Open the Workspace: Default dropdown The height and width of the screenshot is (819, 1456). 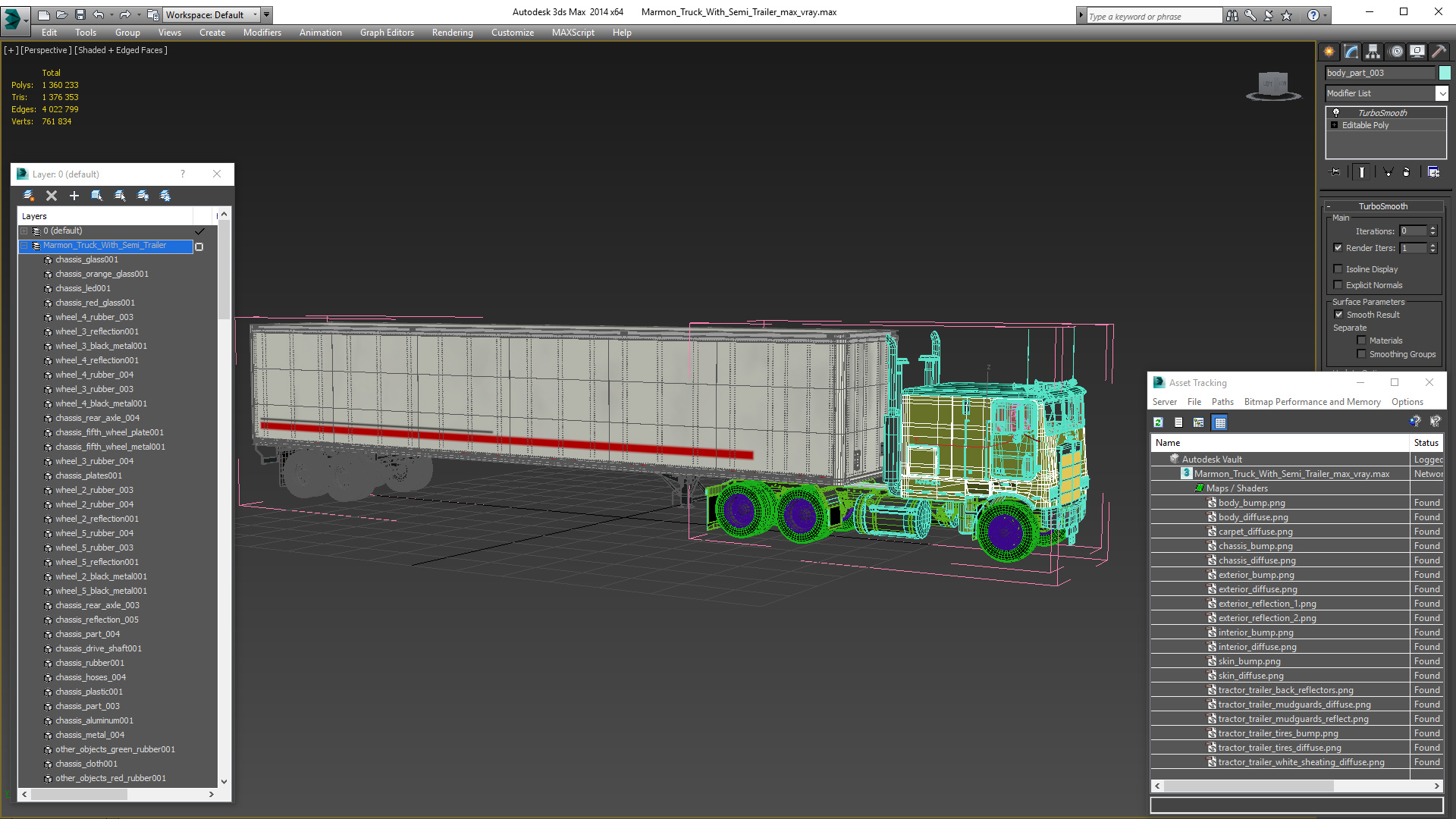pyautogui.click(x=212, y=14)
